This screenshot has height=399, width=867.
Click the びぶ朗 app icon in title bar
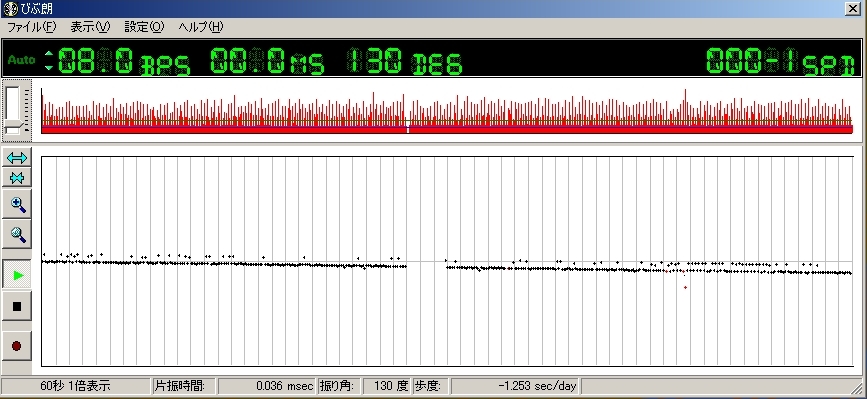(x=9, y=9)
